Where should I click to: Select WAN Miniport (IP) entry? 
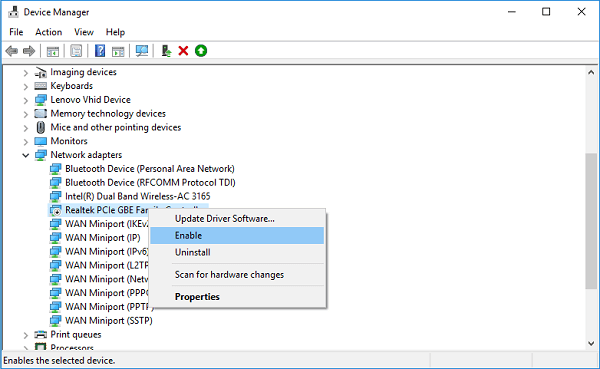[x=103, y=238]
